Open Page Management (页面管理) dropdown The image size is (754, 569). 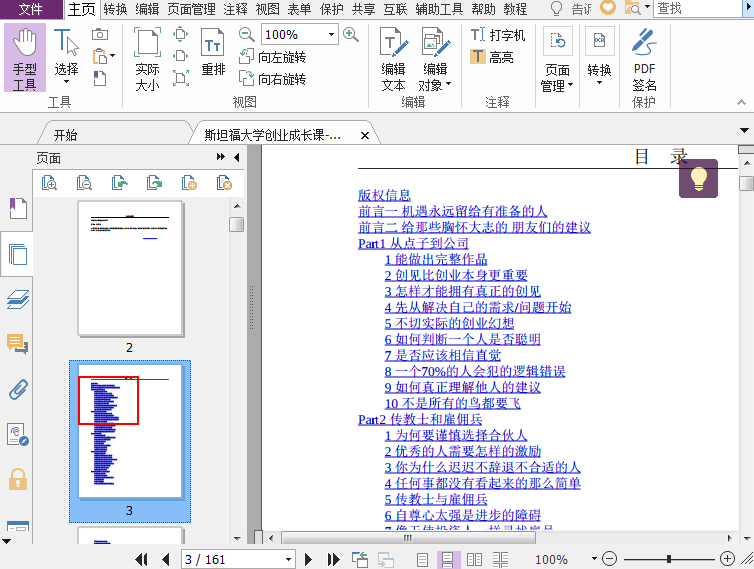tap(557, 59)
